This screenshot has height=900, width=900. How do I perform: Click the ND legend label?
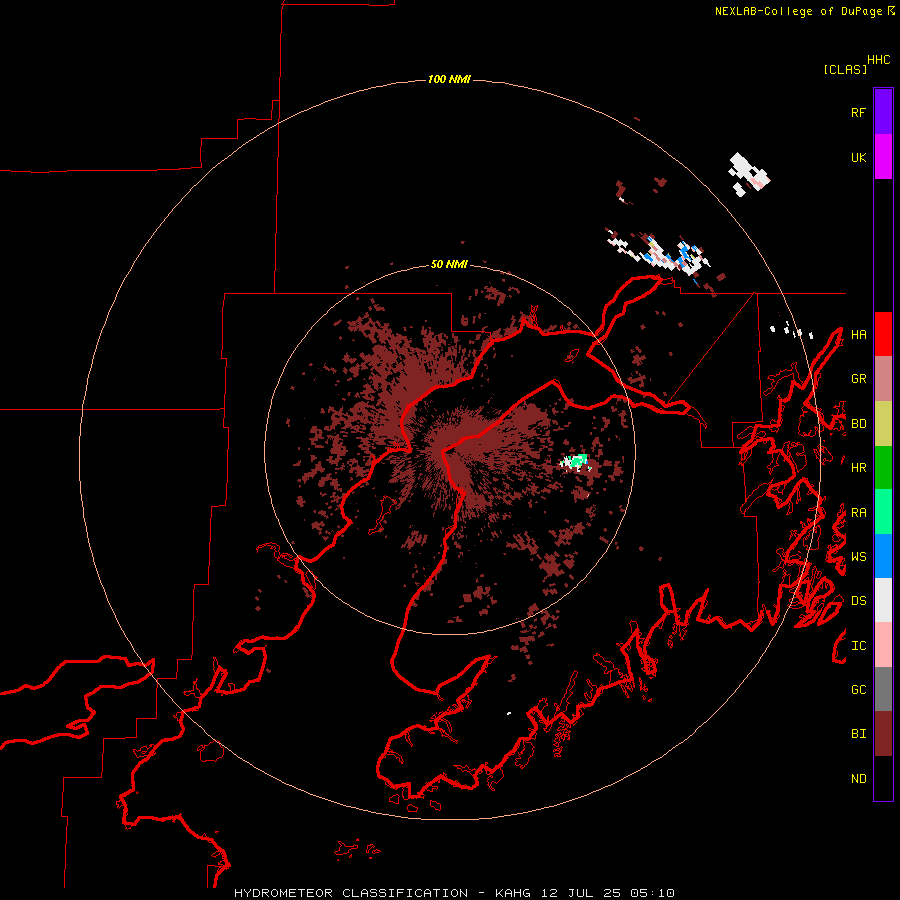click(858, 779)
